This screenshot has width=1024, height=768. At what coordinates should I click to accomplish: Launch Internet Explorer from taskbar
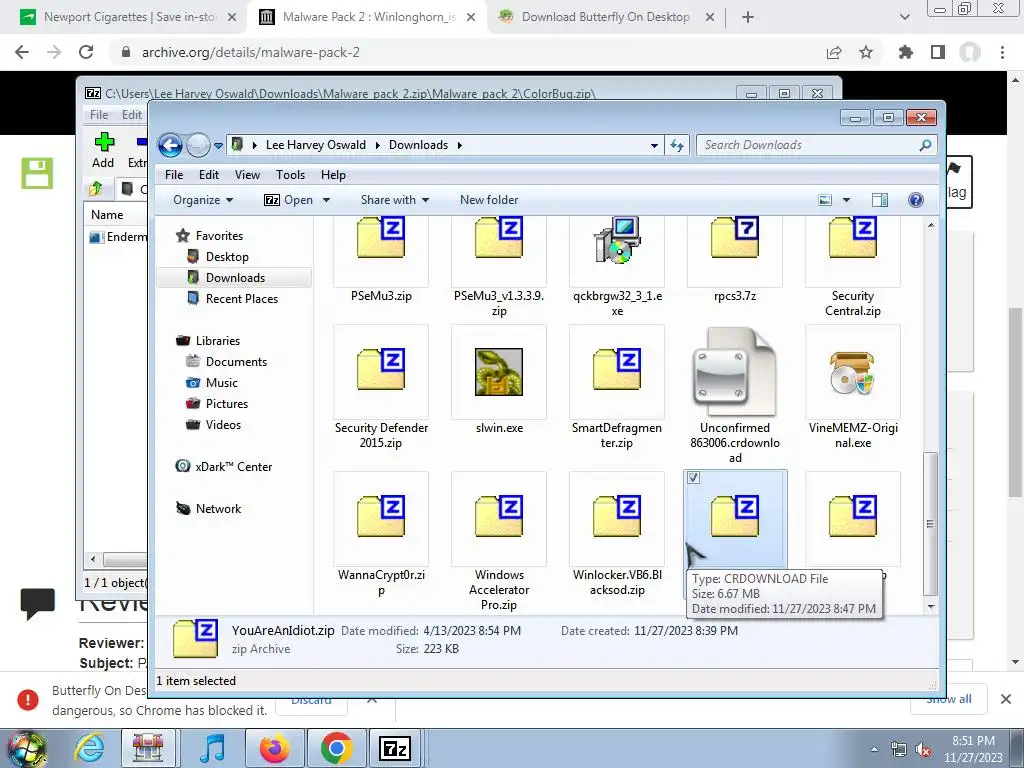click(89, 748)
